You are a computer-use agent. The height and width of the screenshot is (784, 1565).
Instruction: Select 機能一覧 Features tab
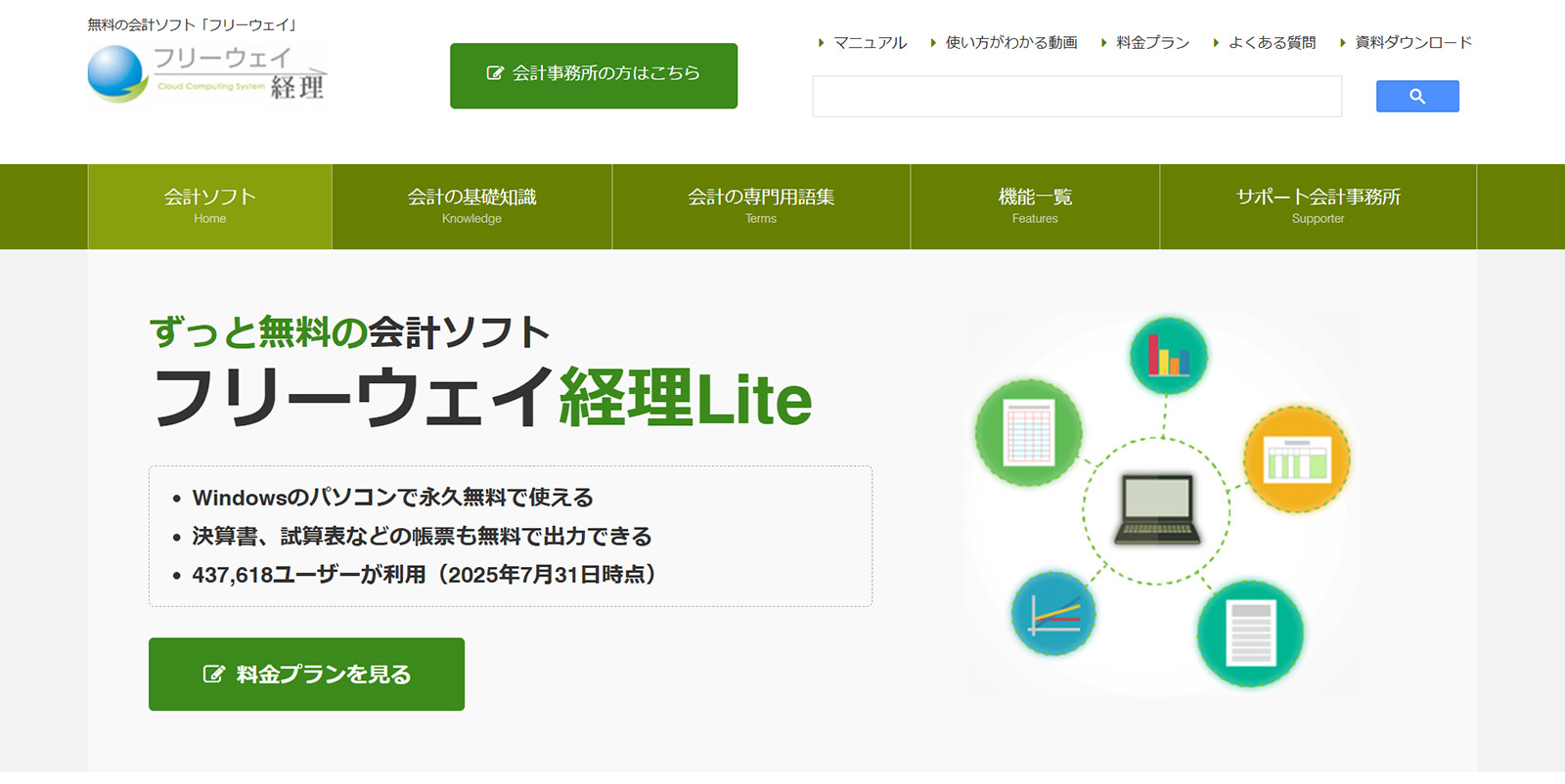click(x=1035, y=206)
